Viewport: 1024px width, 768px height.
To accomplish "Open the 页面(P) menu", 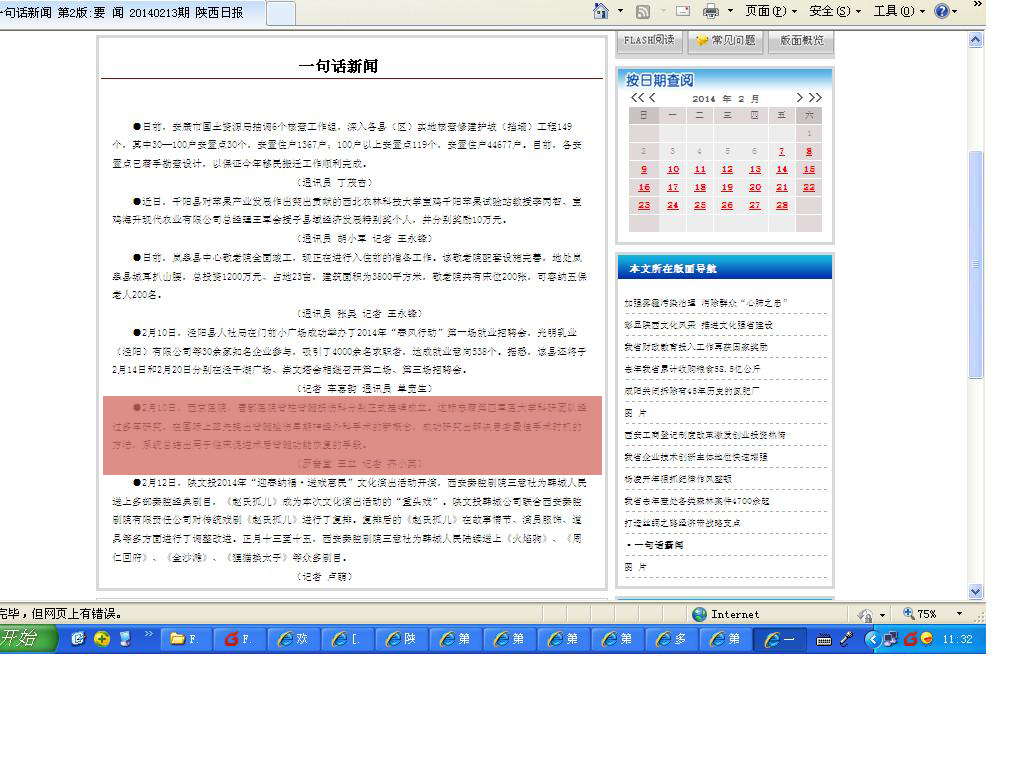I will [771, 11].
